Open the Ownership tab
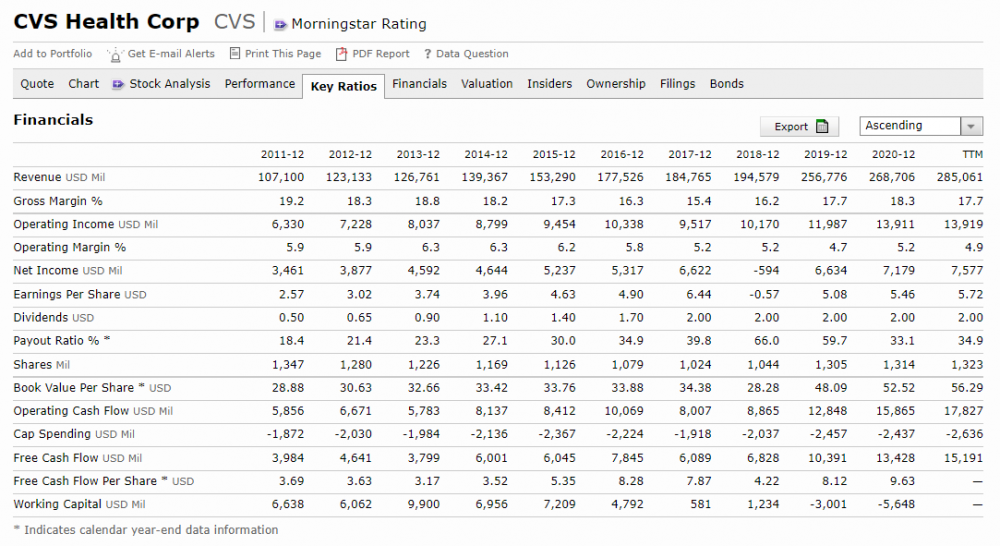This screenshot has height=546, width=1000. [616, 84]
